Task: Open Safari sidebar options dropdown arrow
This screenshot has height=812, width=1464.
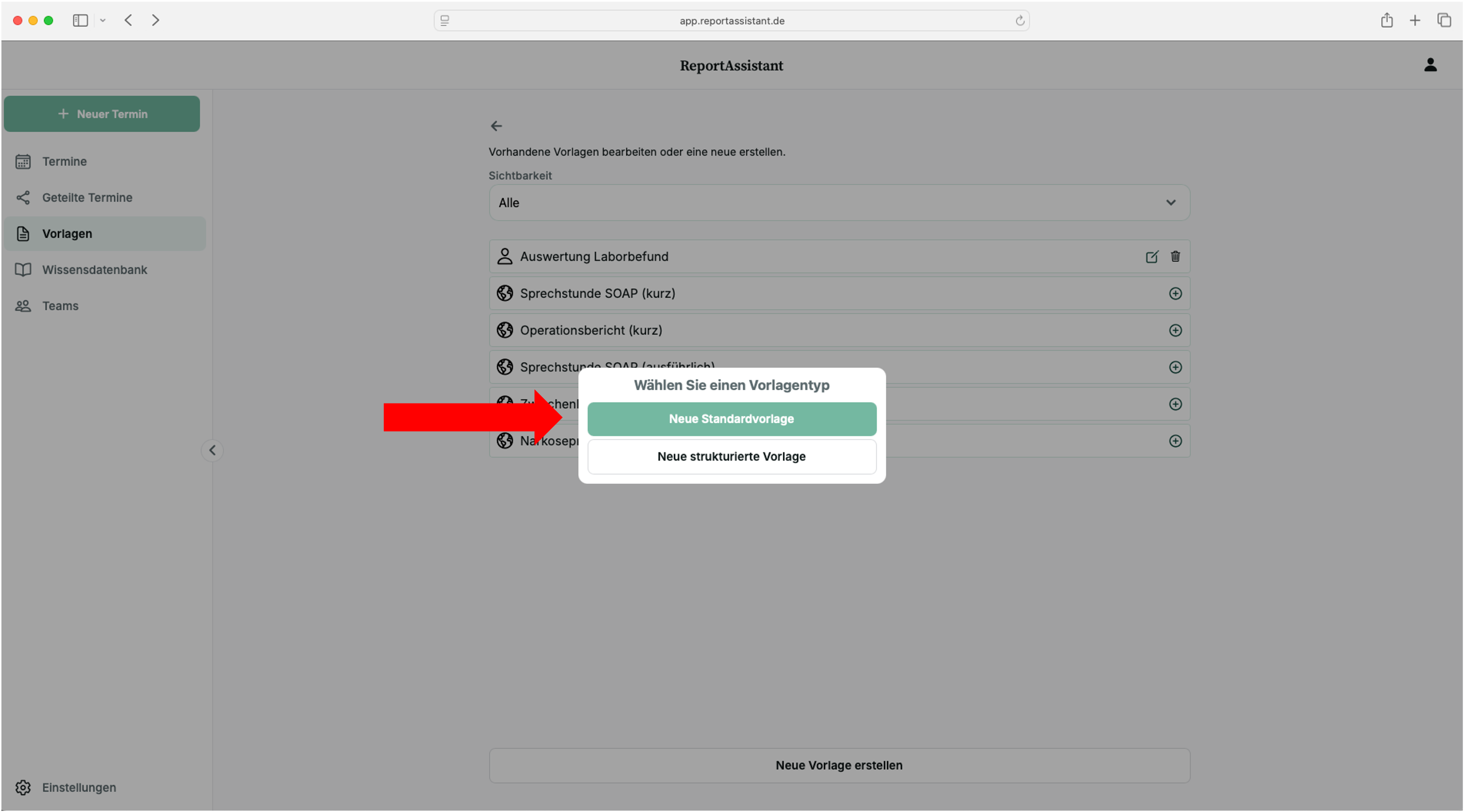Action: click(103, 21)
